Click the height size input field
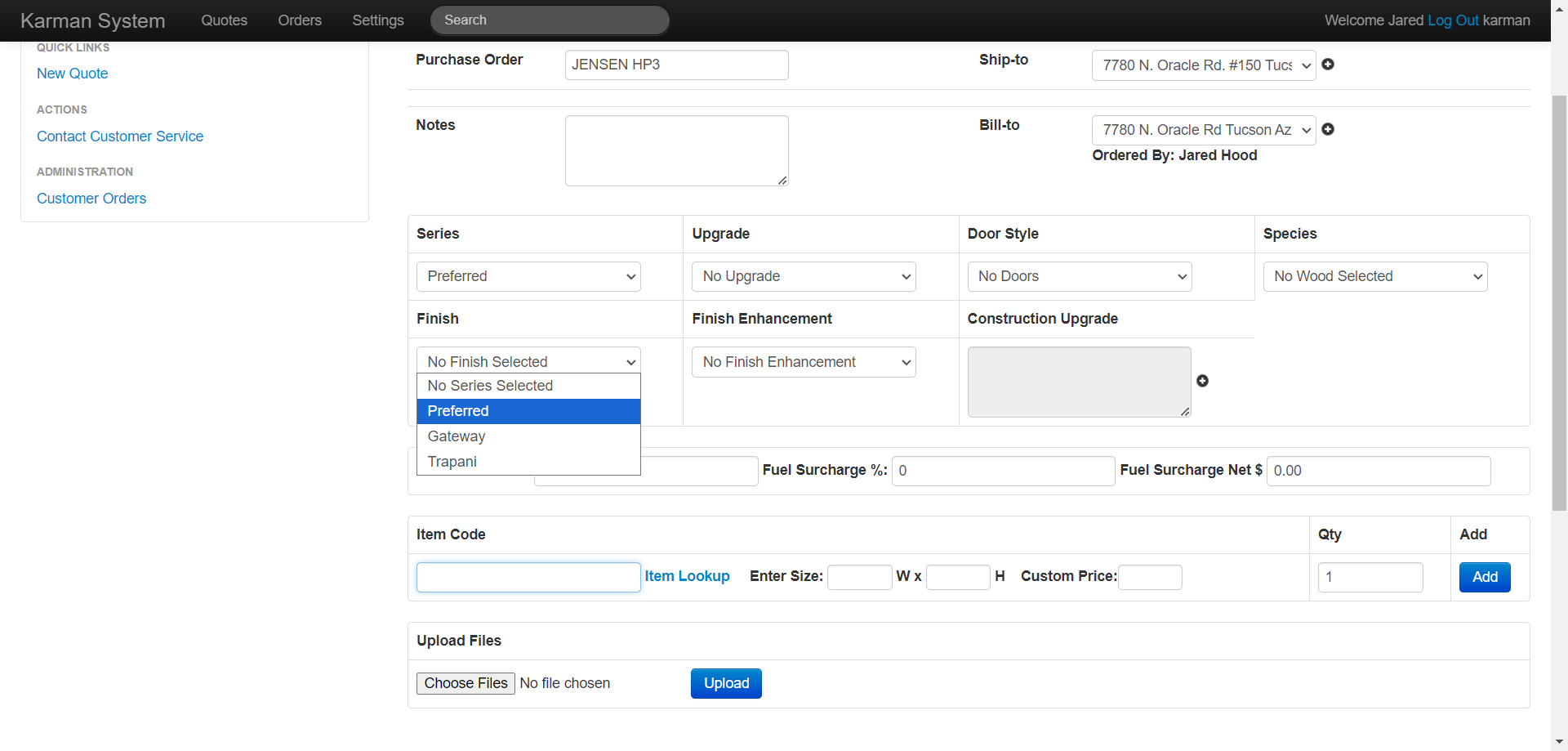 [958, 577]
